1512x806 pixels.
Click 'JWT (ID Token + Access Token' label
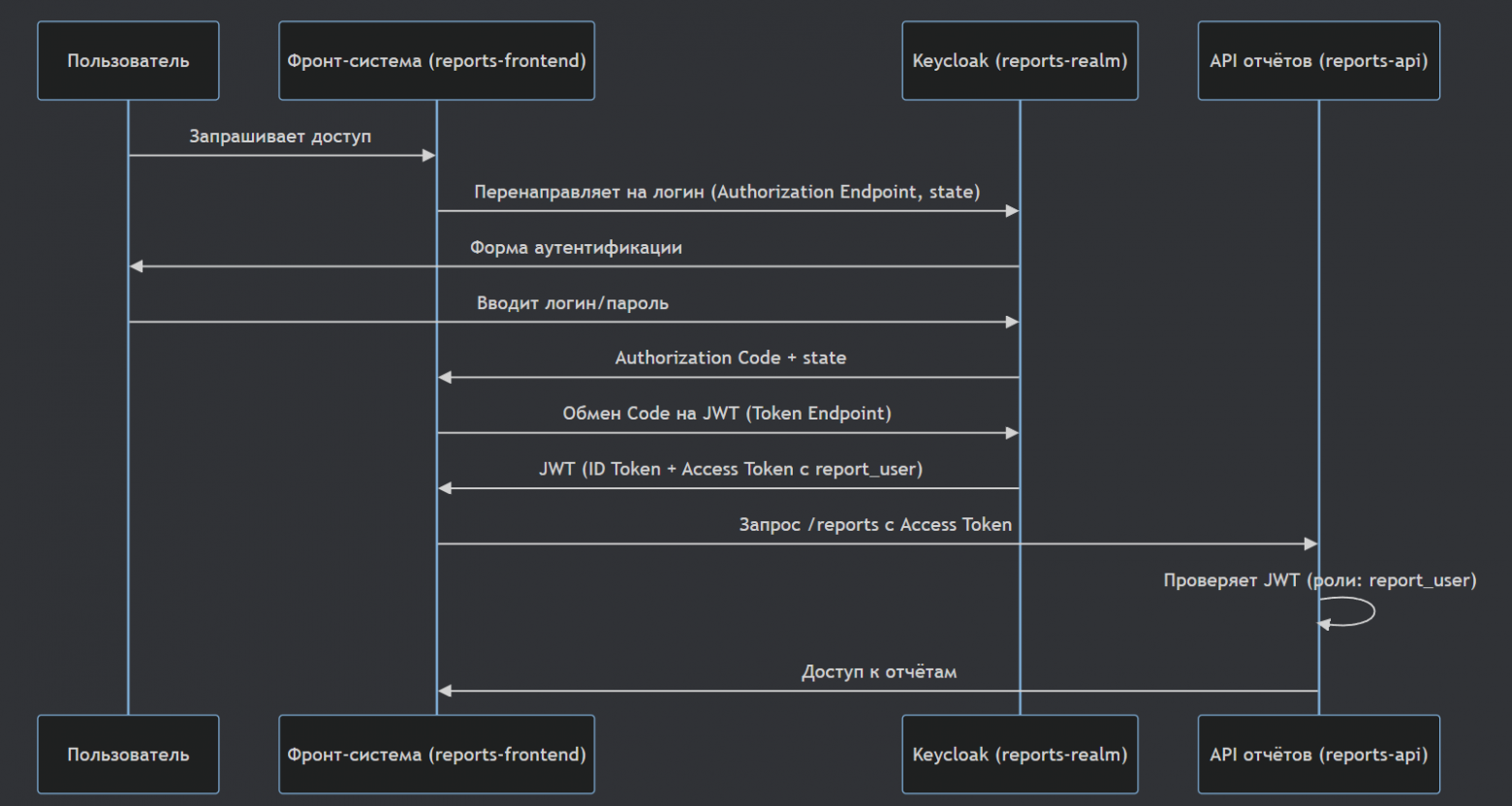(x=731, y=470)
